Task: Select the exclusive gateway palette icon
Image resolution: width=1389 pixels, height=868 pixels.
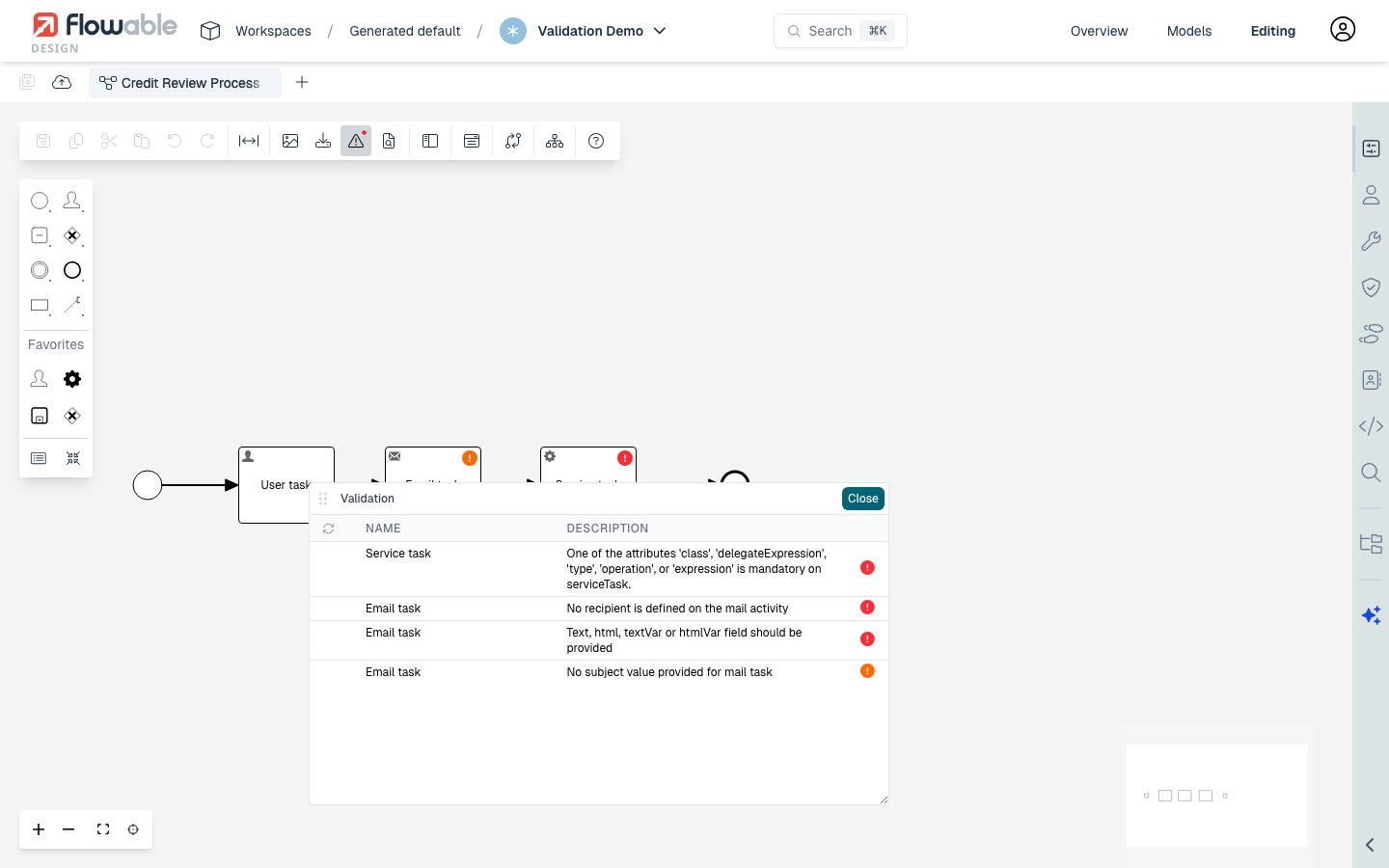Action: pos(72,235)
